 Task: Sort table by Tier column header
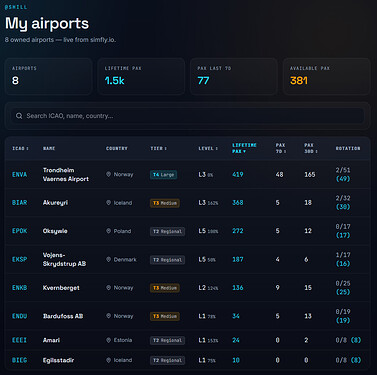tap(159, 148)
